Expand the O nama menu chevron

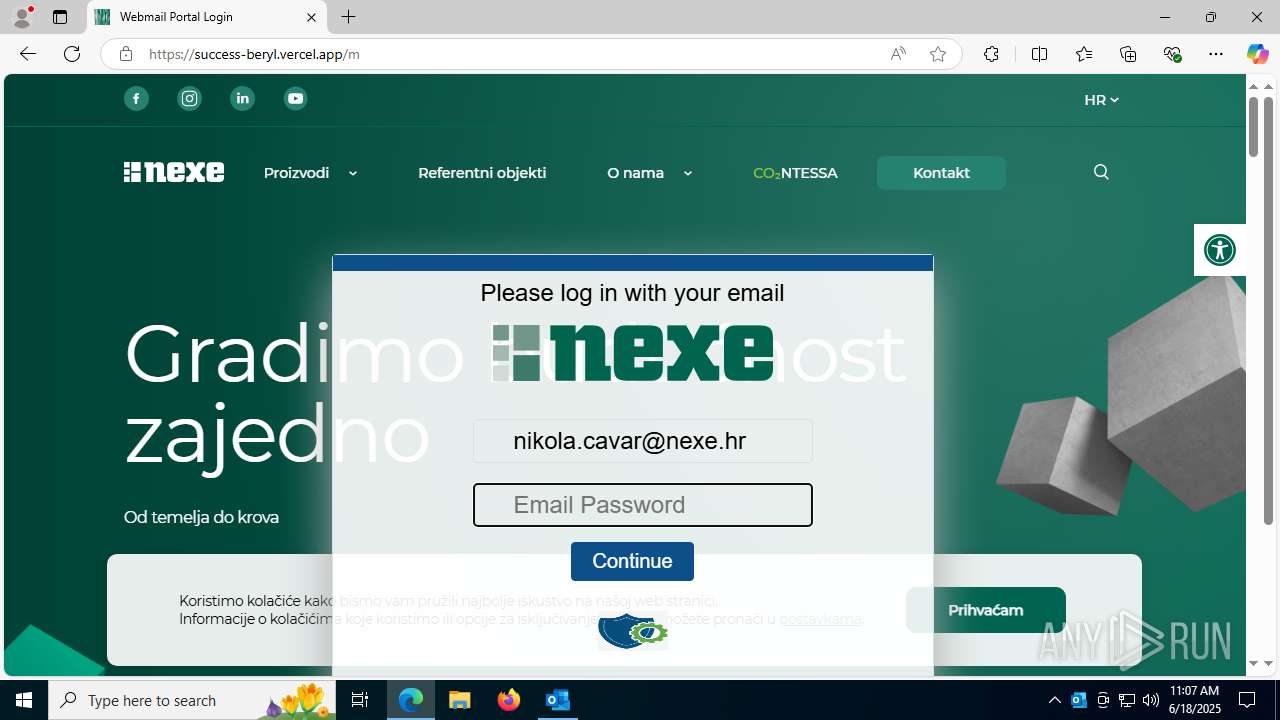tap(688, 174)
